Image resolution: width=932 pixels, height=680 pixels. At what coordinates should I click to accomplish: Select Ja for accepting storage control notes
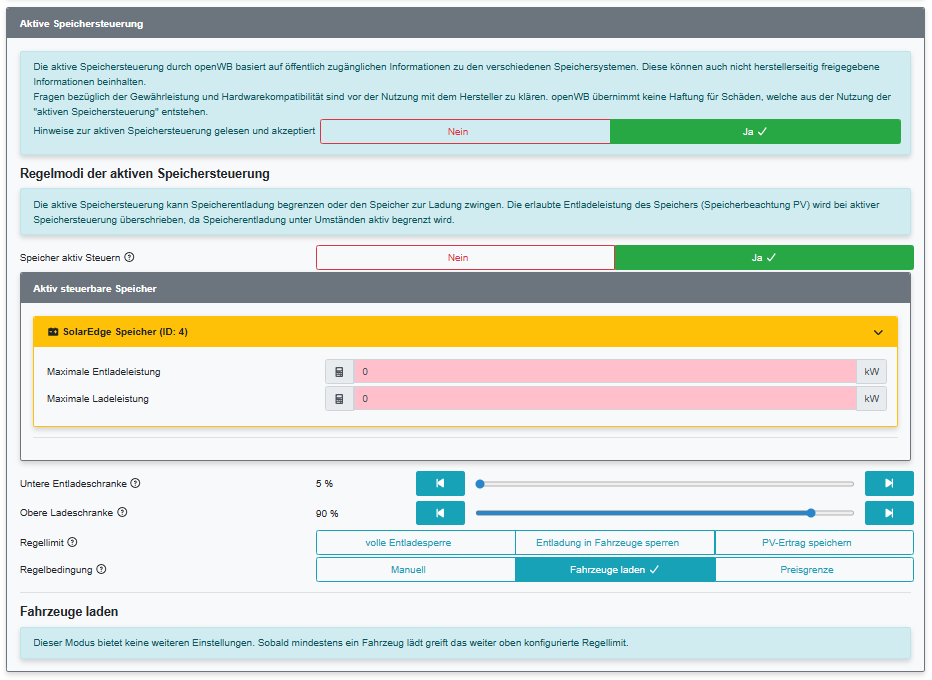pyautogui.click(x=755, y=132)
